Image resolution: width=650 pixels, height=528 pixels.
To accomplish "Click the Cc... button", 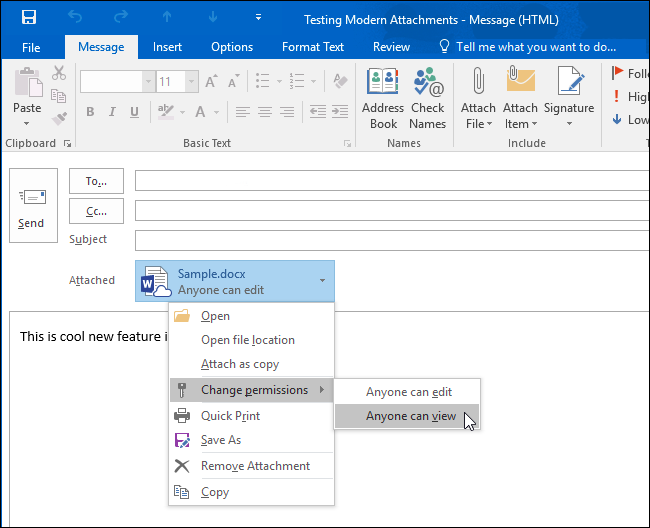I will 96,211.
